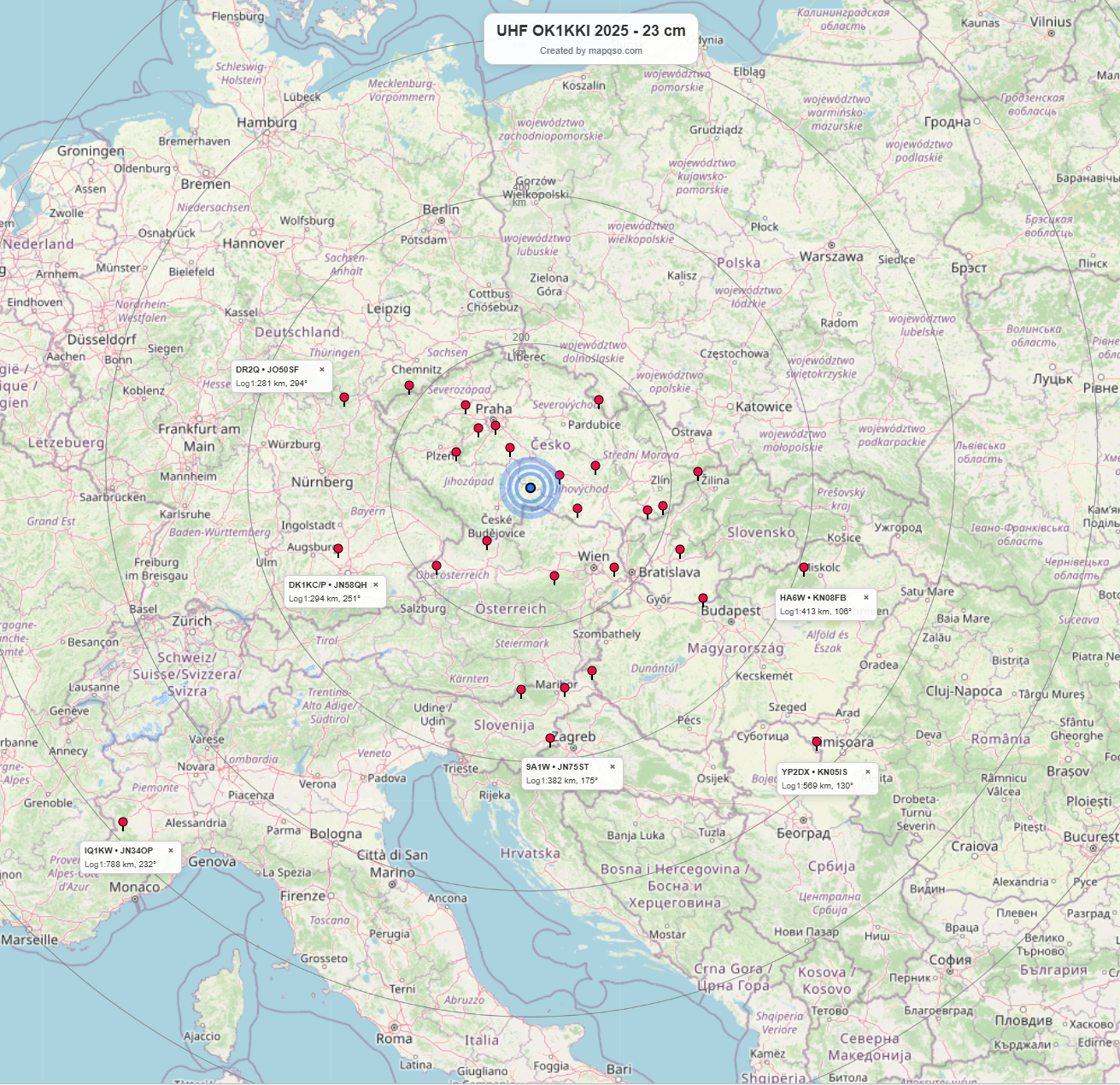Image resolution: width=1120 pixels, height=1085 pixels.
Task: Click the red pin near Timișoara
Action: 817,742
